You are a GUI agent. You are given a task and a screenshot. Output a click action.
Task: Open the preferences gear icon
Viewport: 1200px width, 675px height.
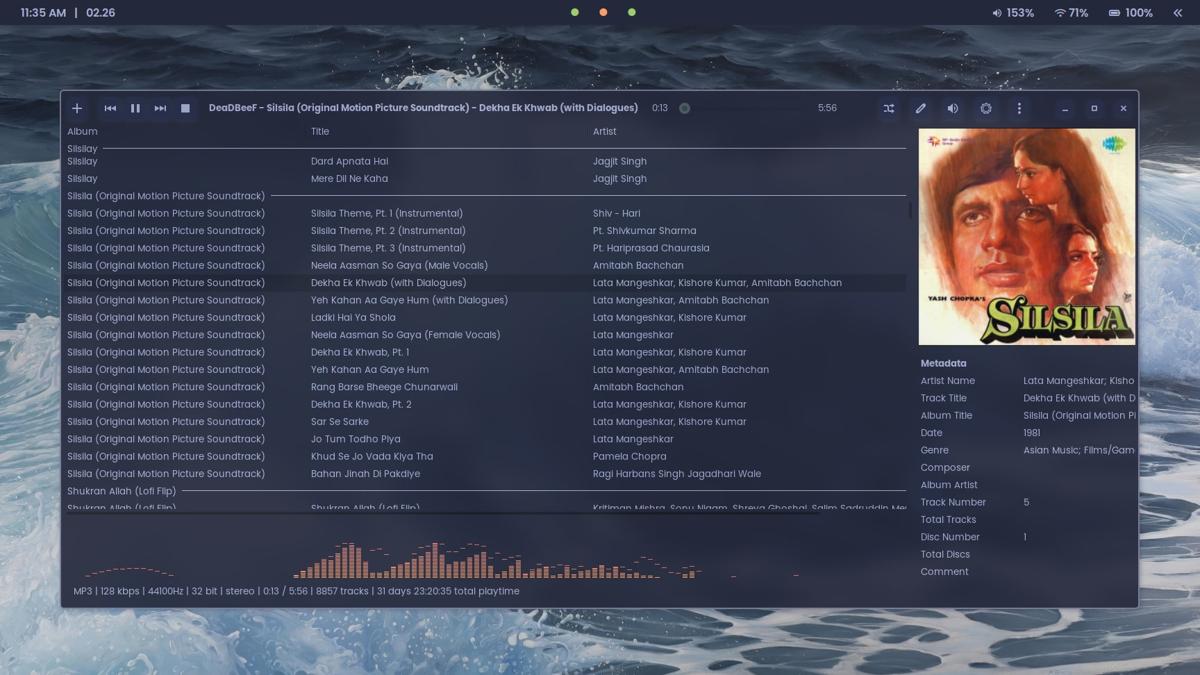986,108
